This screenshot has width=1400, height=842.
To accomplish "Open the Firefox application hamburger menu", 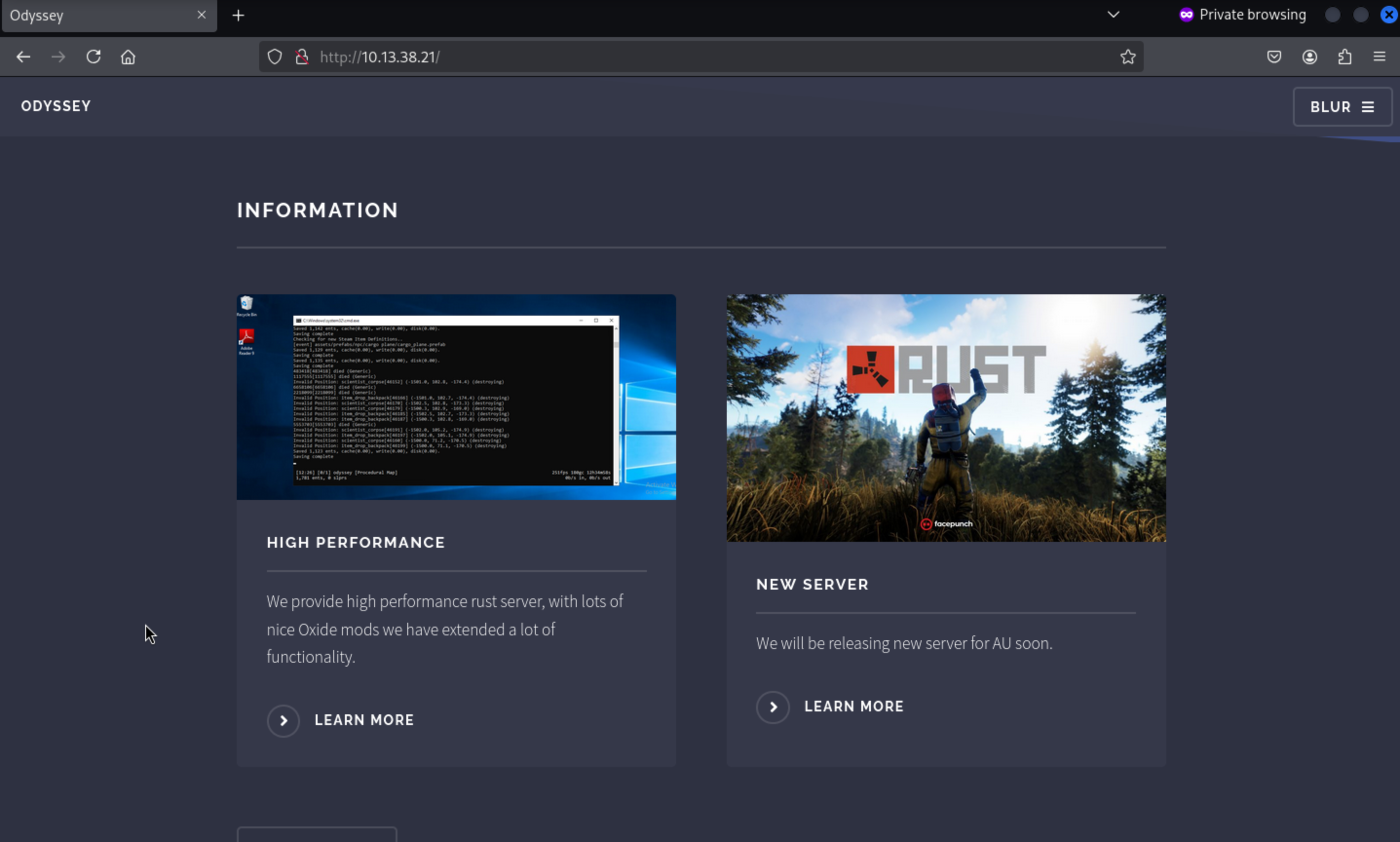I will coord(1379,57).
